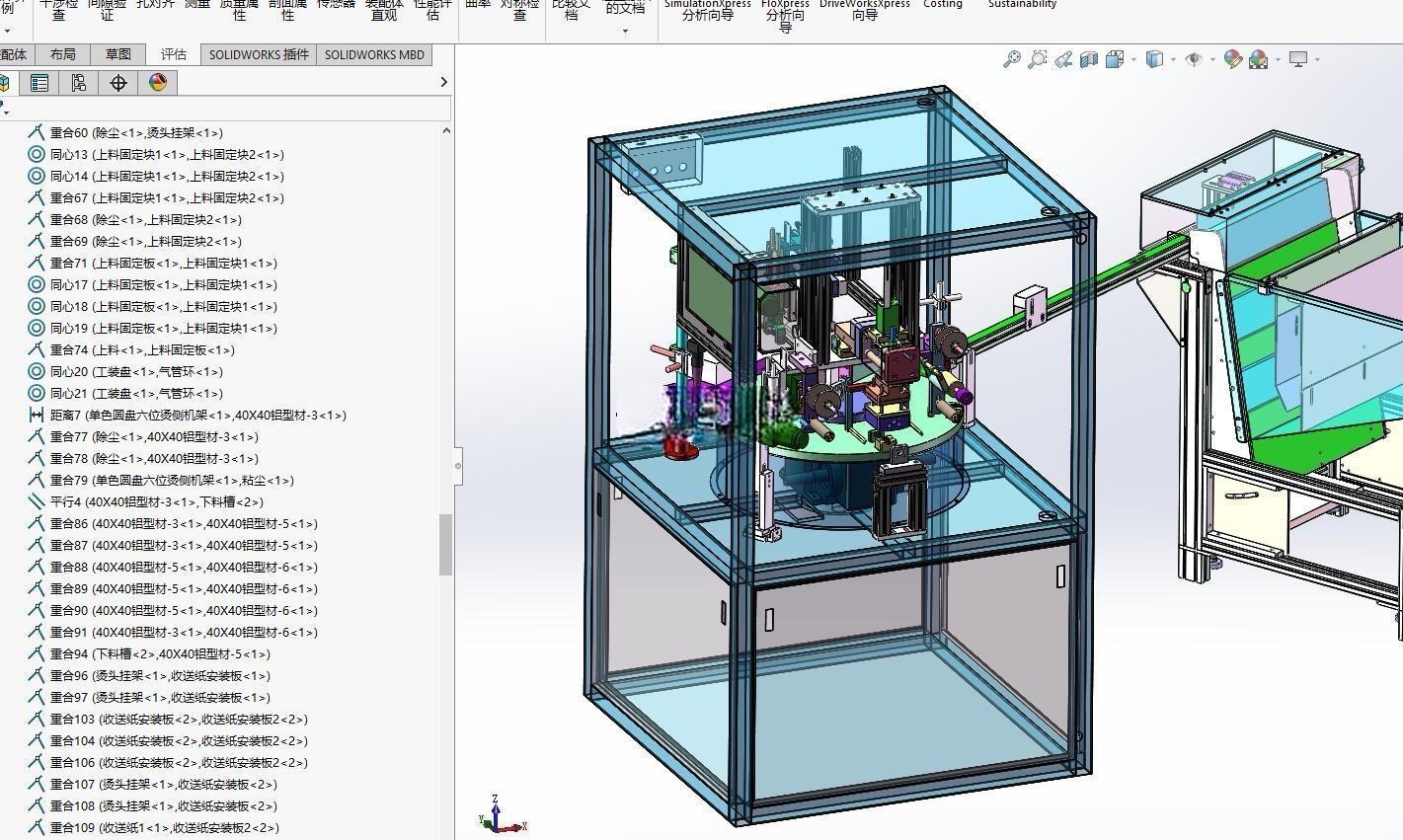This screenshot has height=840, width=1403.
Task: Switch to the SOLIDWORKS MBD tab
Action: (x=374, y=54)
